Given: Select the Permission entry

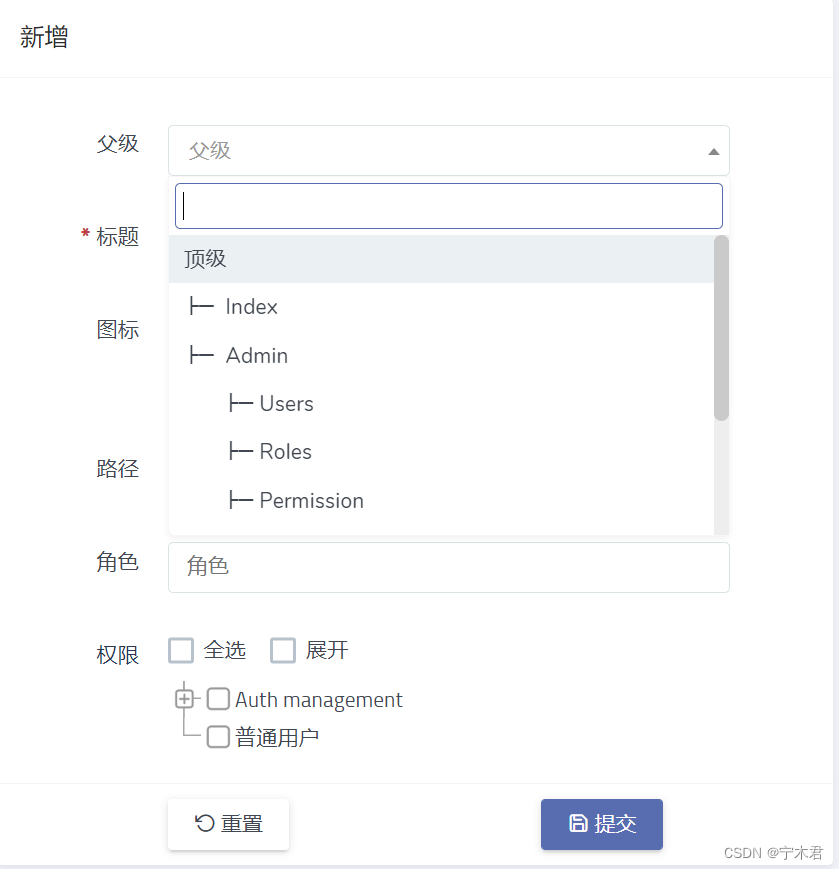Looking at the screenshot, I should [x=310, y=500].
